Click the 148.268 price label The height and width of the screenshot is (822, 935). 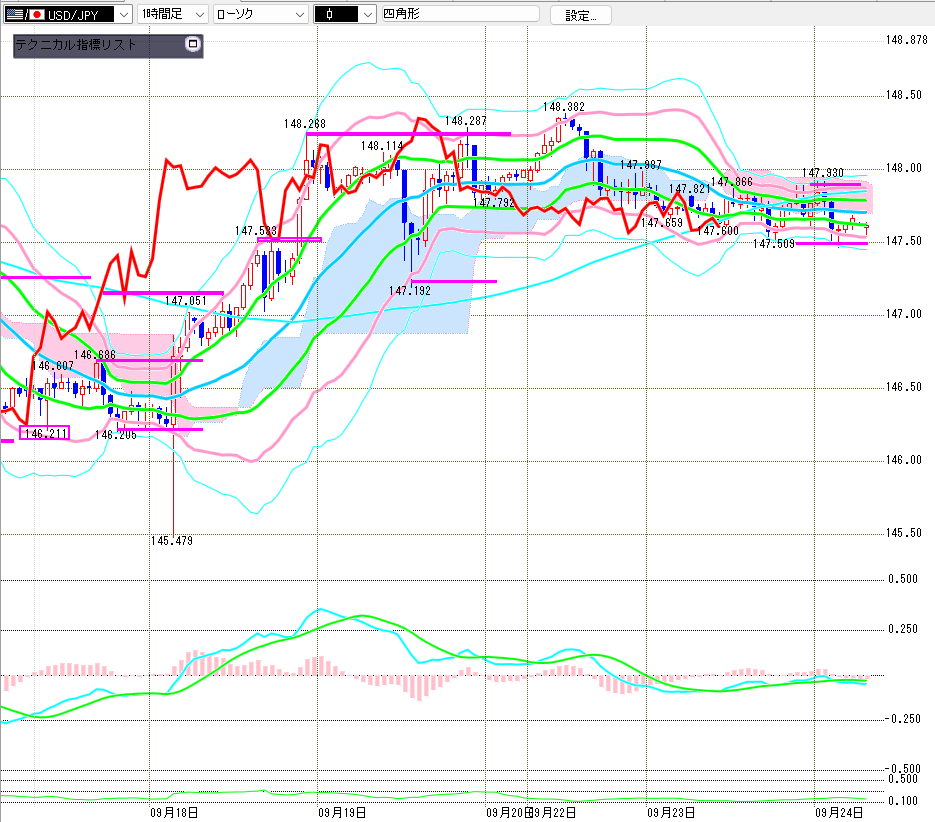(304, 124)
